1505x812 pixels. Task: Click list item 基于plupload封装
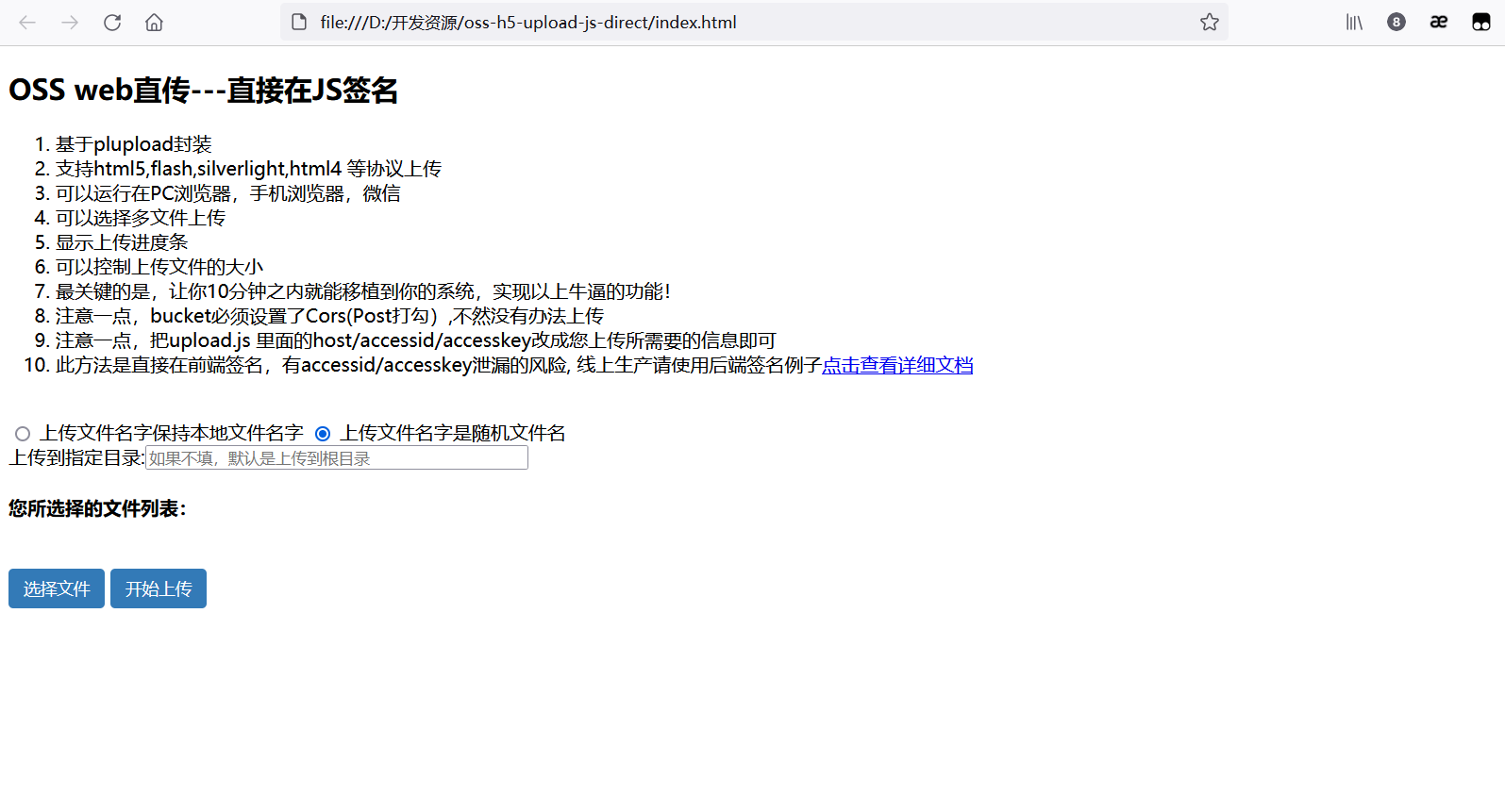134,144
